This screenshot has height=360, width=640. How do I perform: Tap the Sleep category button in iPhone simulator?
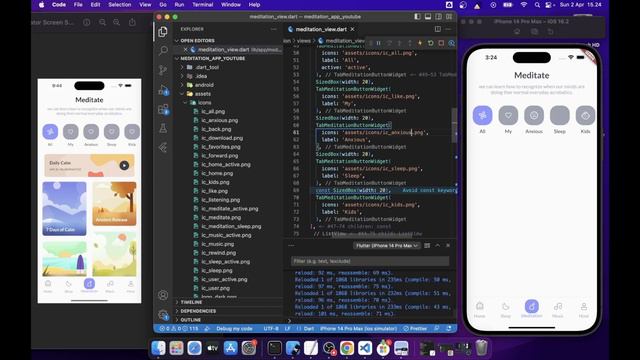(x=560, y=116)
